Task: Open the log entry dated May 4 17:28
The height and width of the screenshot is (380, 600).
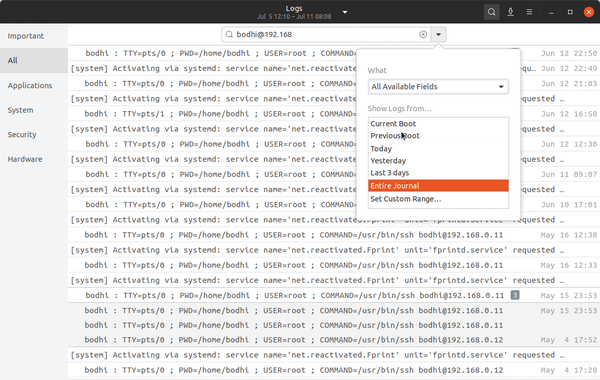Action: 334,370
